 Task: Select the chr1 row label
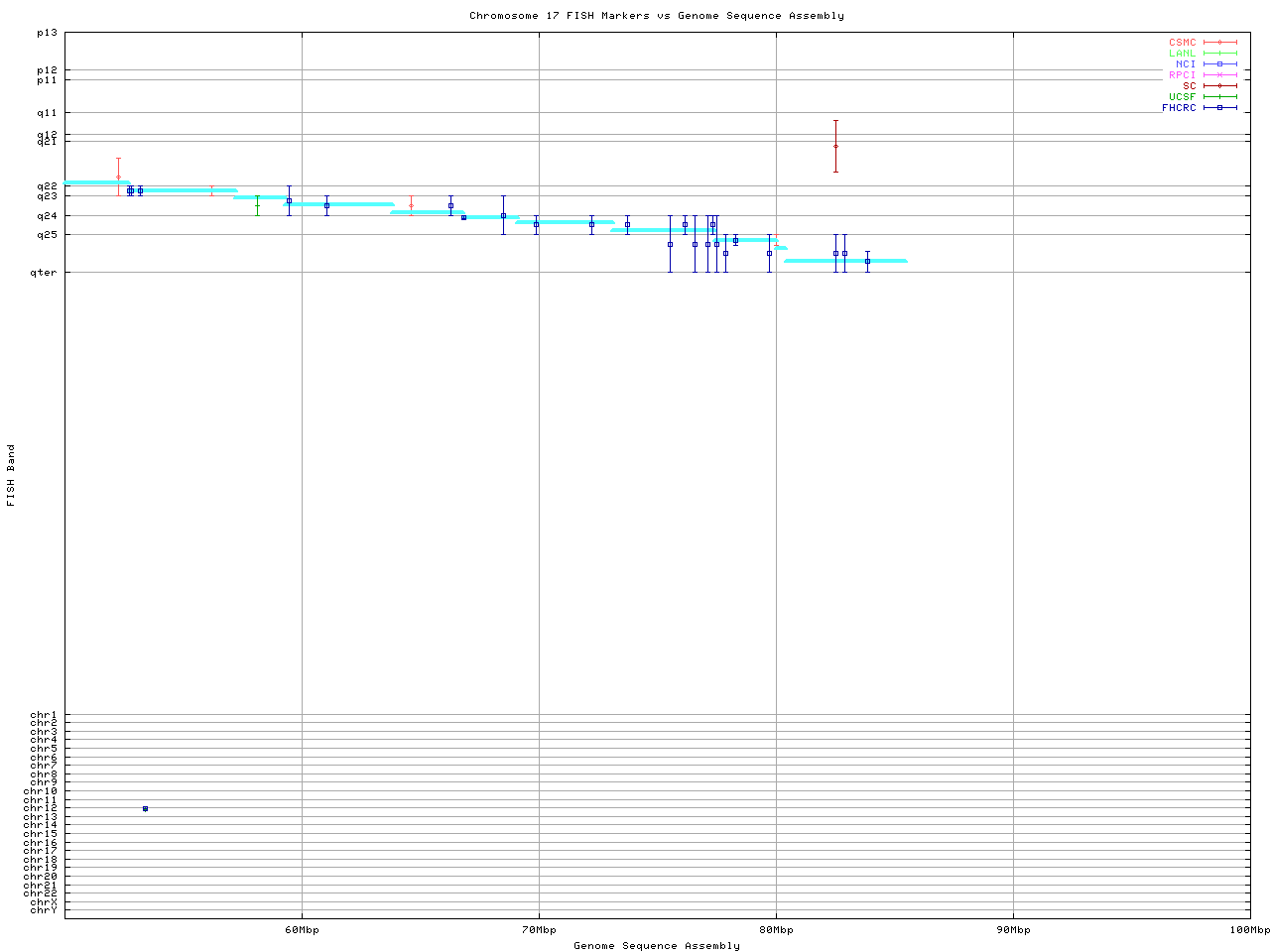[44, 715]
